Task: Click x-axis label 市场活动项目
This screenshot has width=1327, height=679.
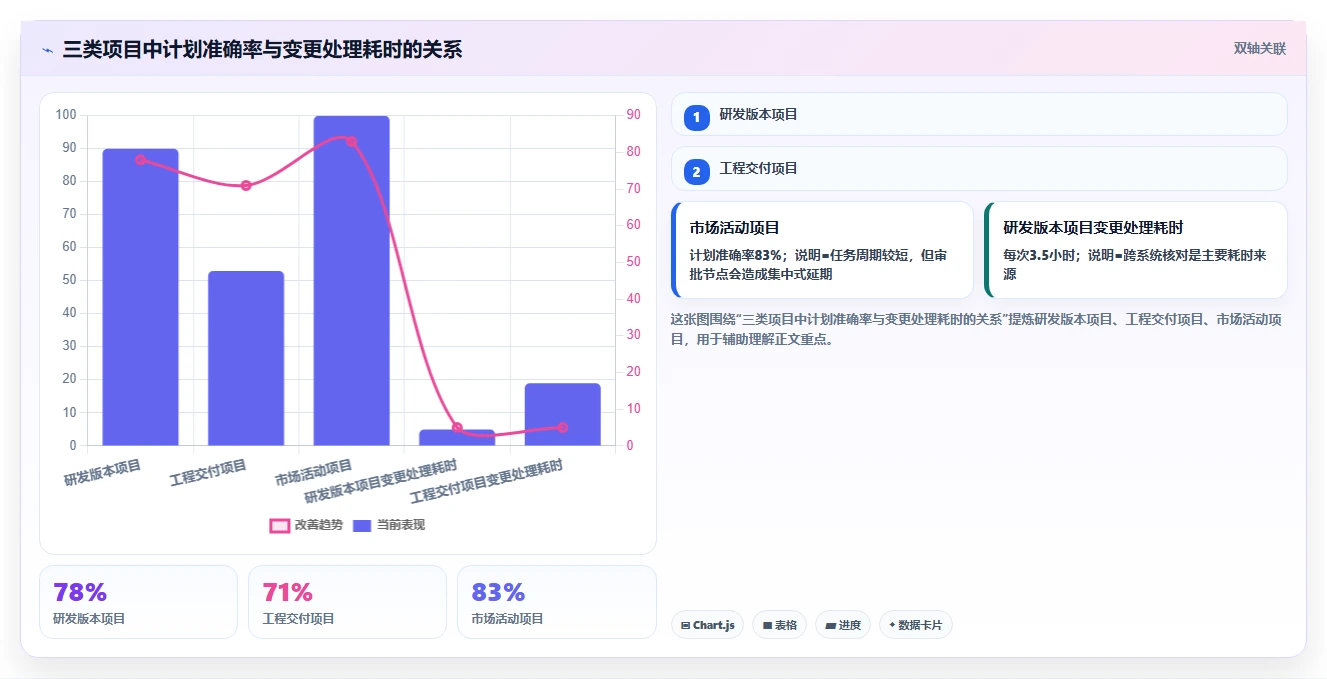Action: click(314, 472)
